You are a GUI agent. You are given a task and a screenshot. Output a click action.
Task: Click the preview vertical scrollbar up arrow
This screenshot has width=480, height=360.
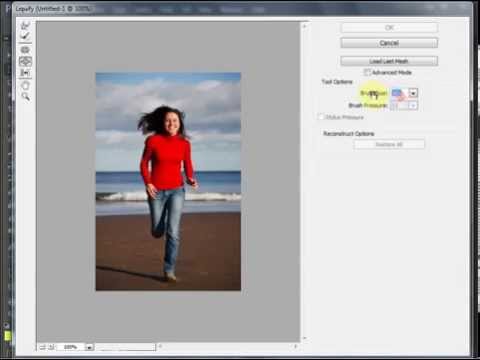(304, 26)
